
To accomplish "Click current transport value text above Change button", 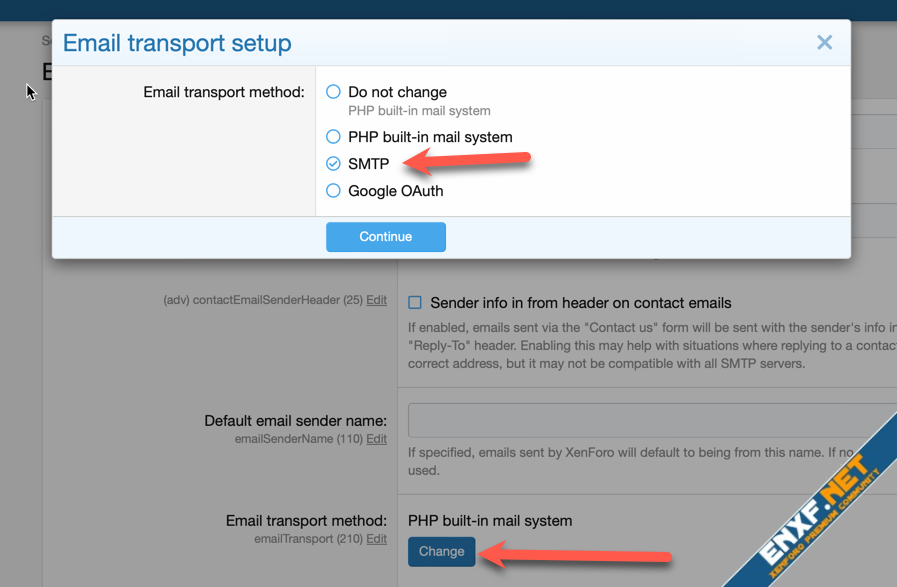I will [490, 521].
